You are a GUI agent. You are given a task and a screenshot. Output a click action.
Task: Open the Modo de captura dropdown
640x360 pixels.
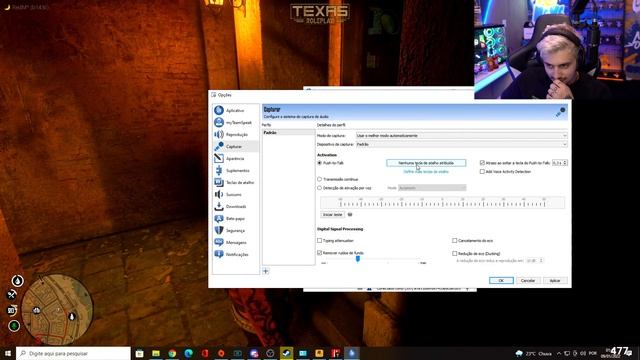pyautogui.click(x=461, y=136)
